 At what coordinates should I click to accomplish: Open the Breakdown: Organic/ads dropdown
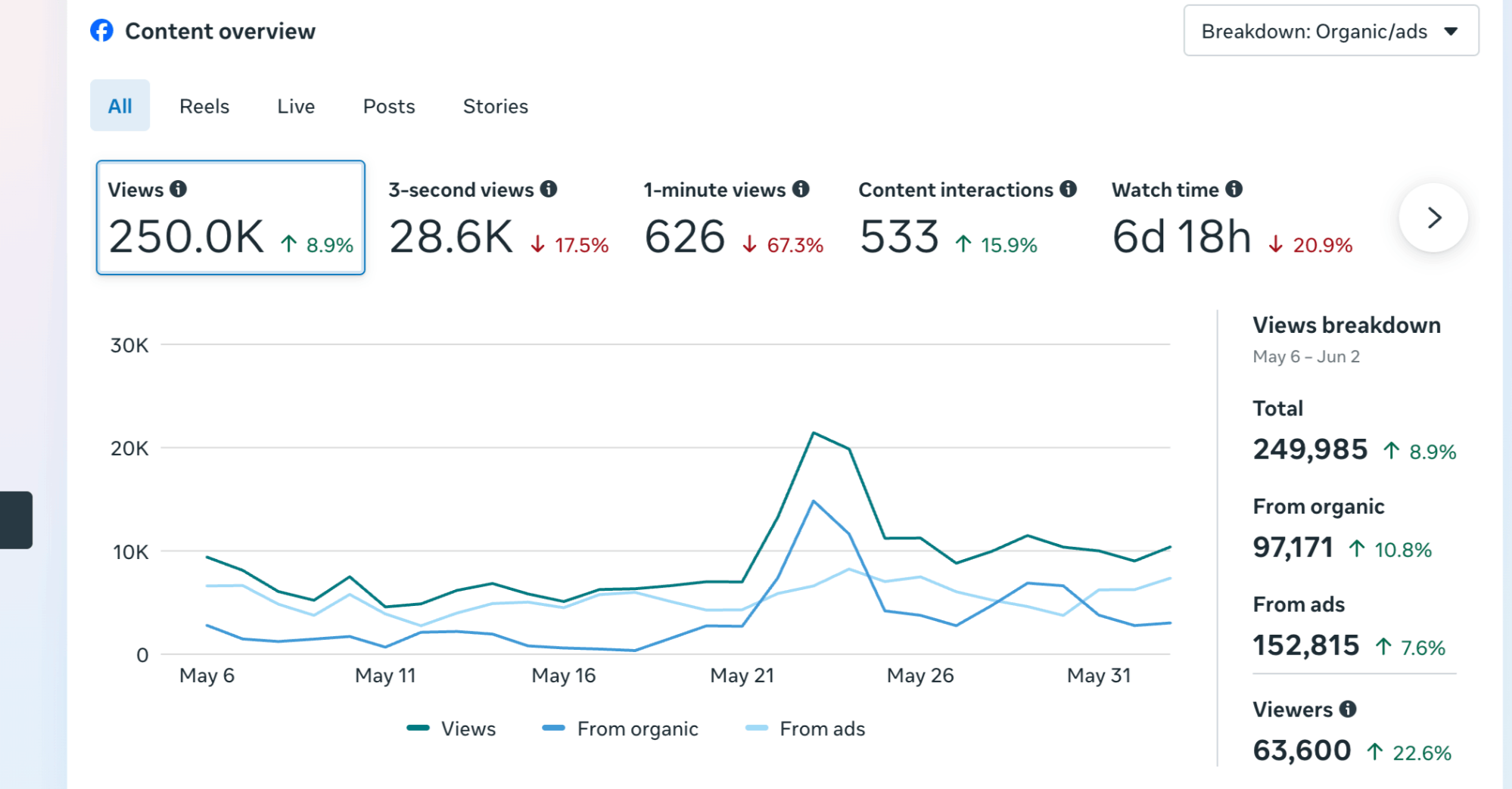(1330, 31)
